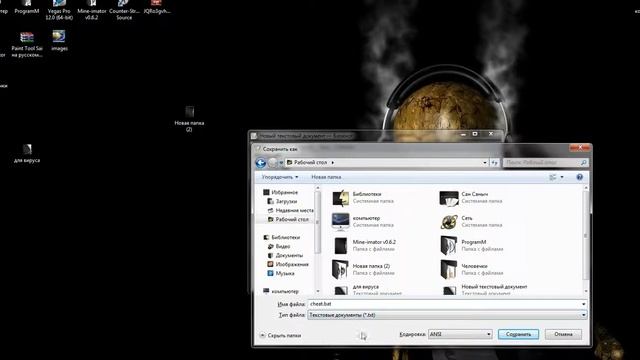Click the Рабочий стол address bar breadcrumb
Screen dimensions: 640x360
[311, 162]
